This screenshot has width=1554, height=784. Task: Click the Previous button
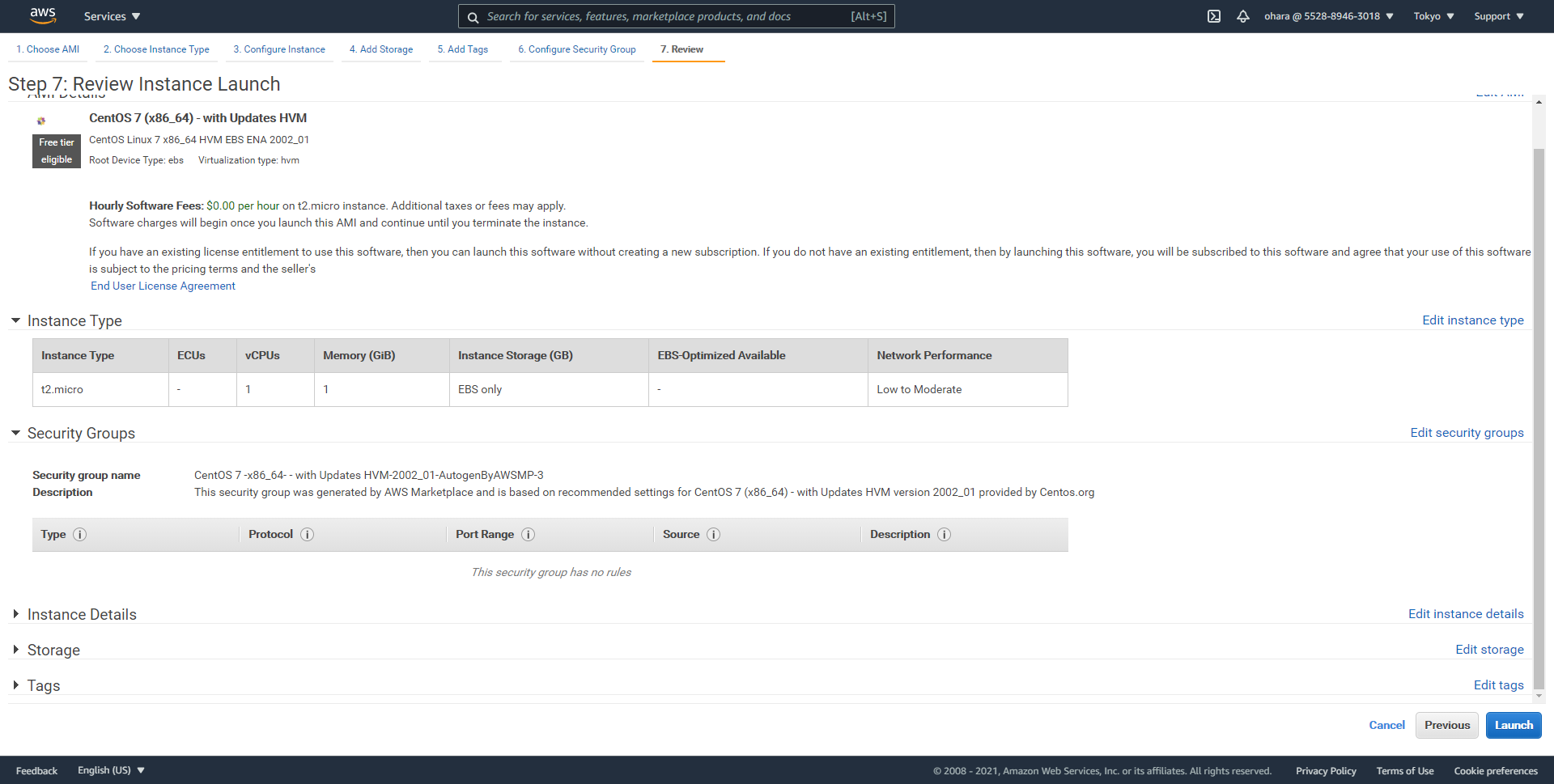pos(1447,725)
